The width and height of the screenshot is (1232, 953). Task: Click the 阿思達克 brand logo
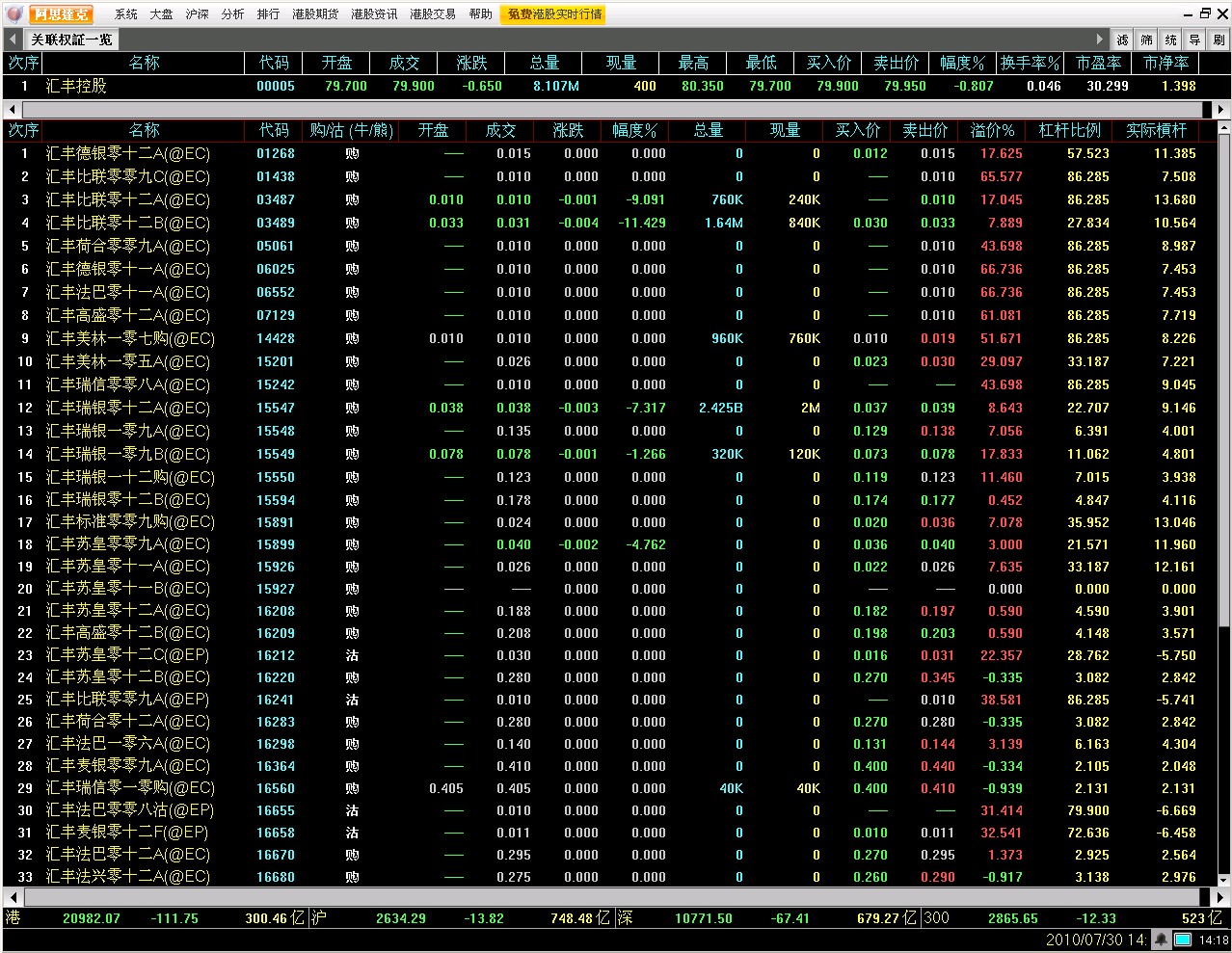pyautogui.click(x=61, y=14)
